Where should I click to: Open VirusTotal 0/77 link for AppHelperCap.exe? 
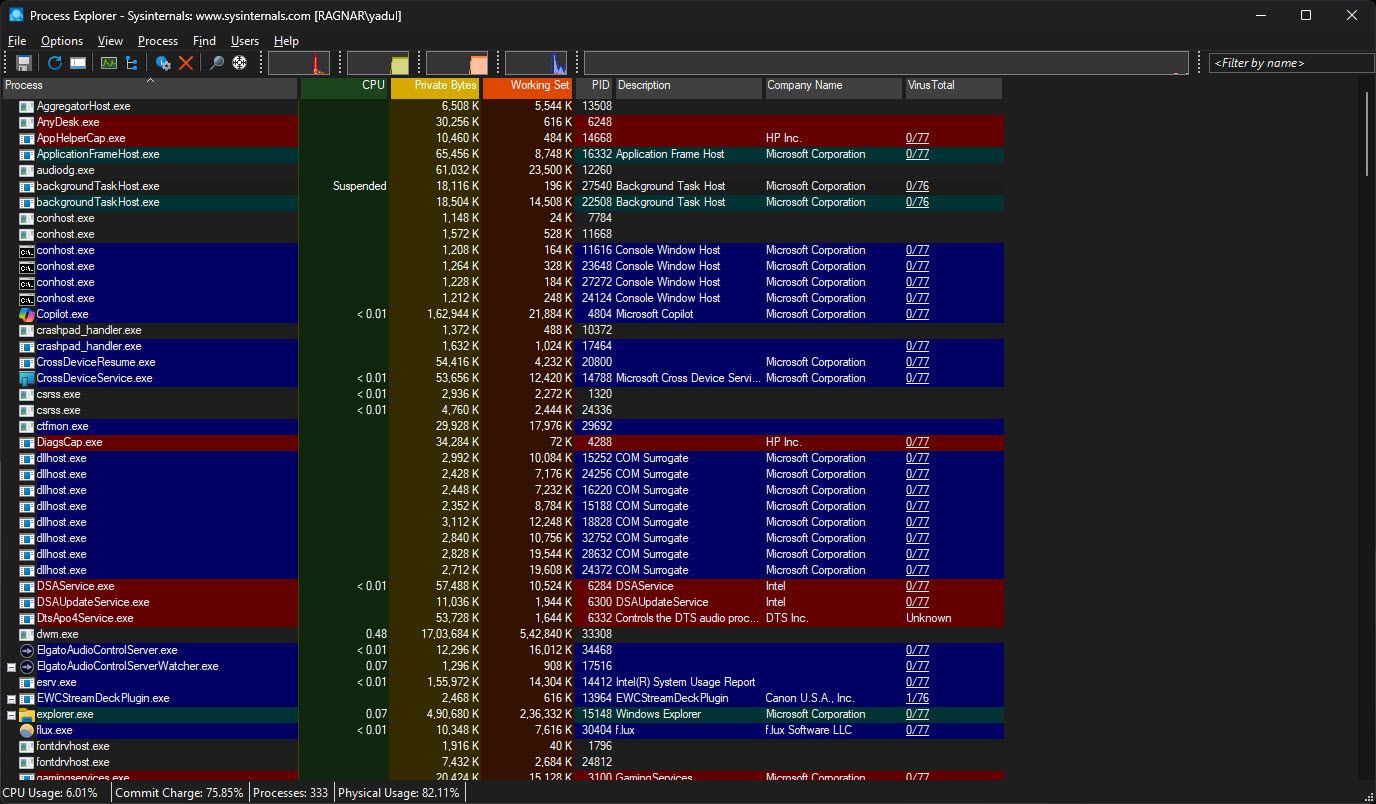pyautogui.click(x=917, y=138)
